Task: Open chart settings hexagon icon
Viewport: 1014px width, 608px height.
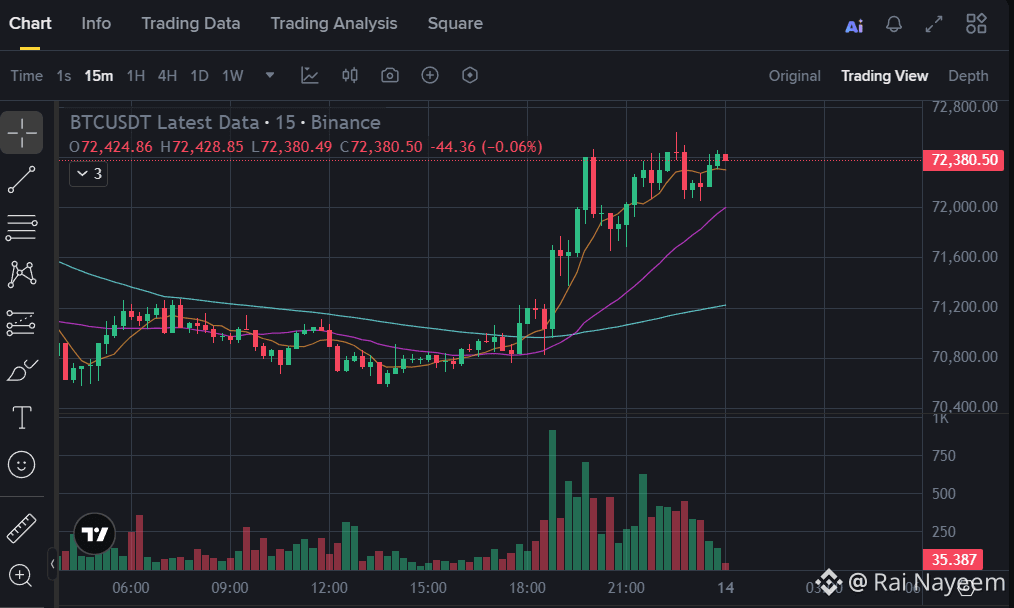Action: click(x=470, y=76)
